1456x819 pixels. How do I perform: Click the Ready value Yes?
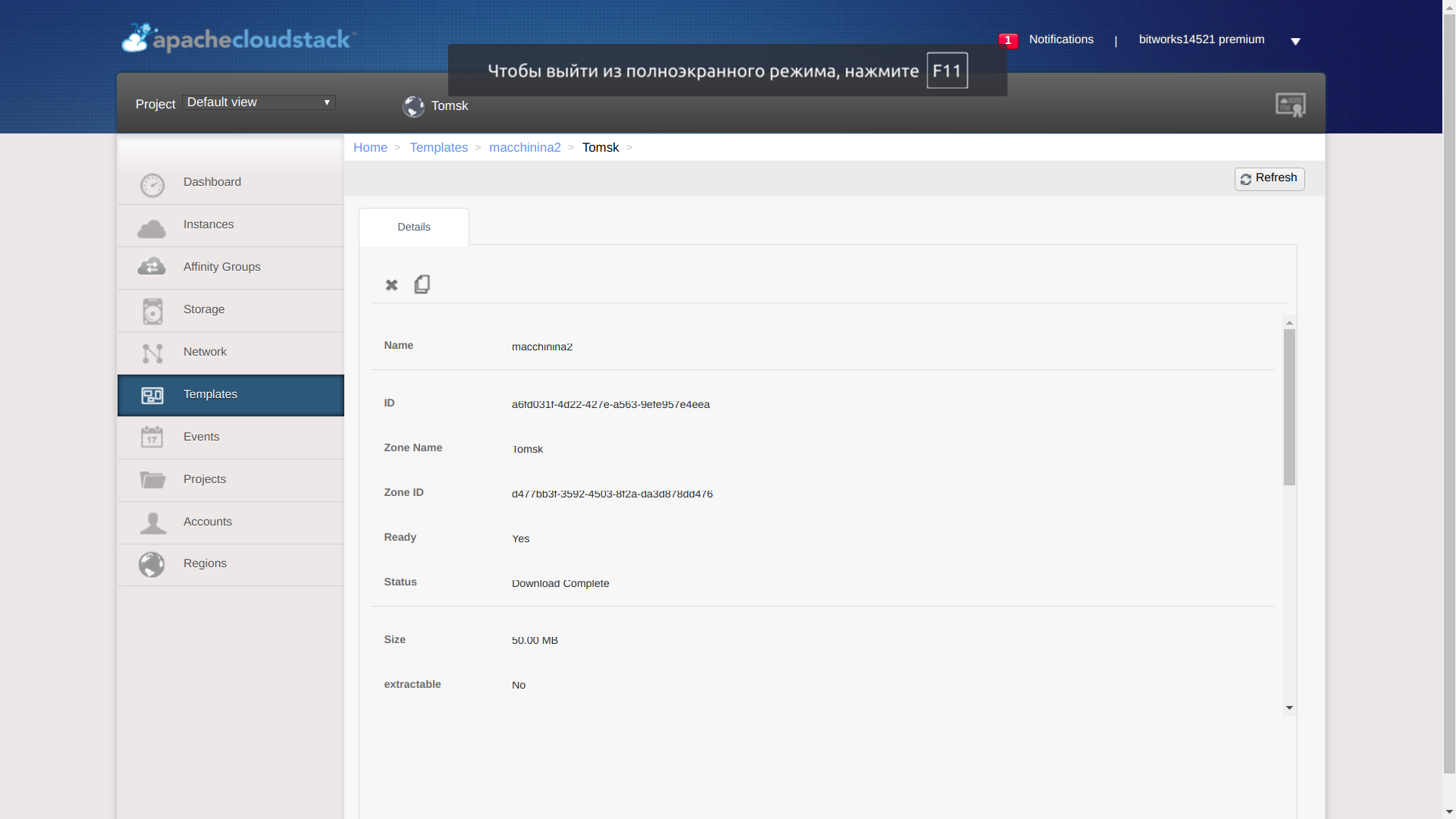(521, 538)
